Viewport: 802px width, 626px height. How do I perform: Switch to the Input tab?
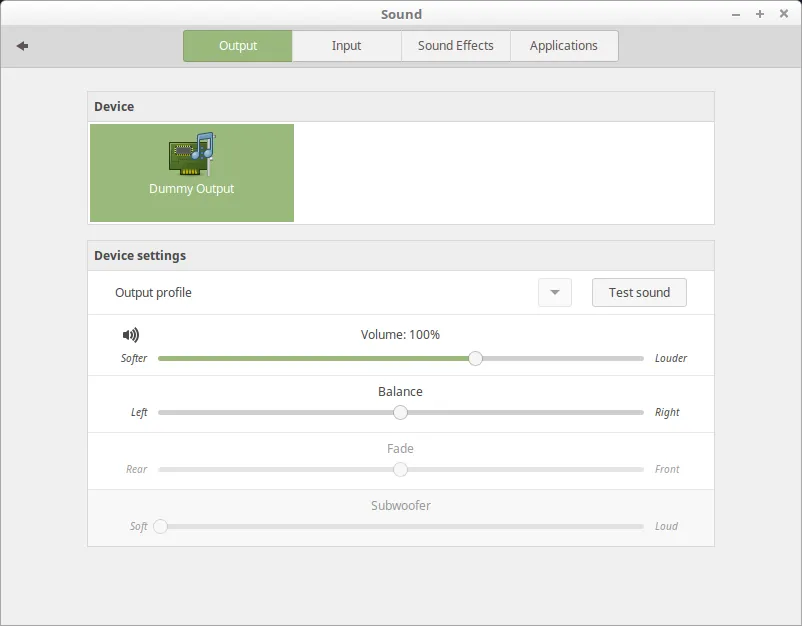tap(346, 46)
